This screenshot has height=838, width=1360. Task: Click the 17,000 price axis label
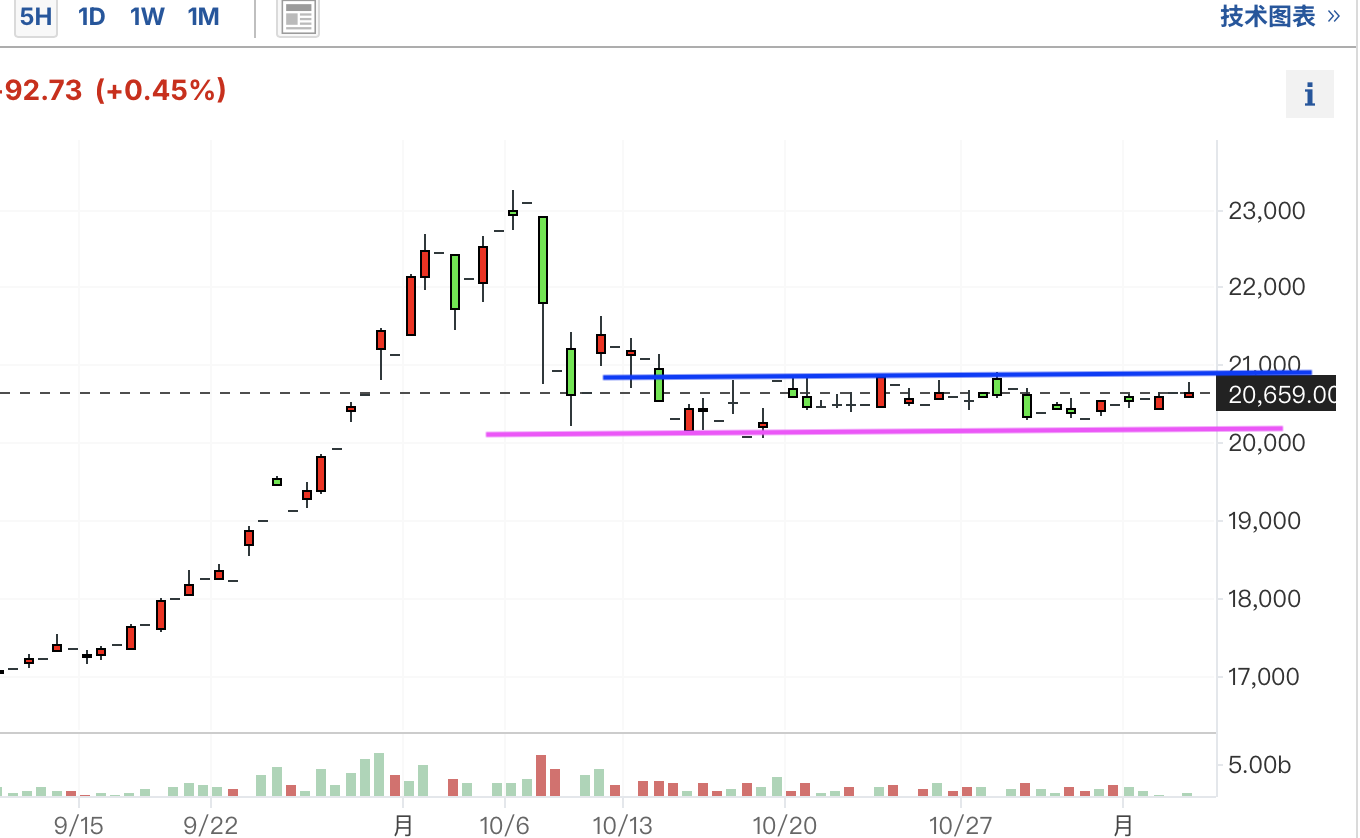pyautogui.click(x=1264, y=677)
